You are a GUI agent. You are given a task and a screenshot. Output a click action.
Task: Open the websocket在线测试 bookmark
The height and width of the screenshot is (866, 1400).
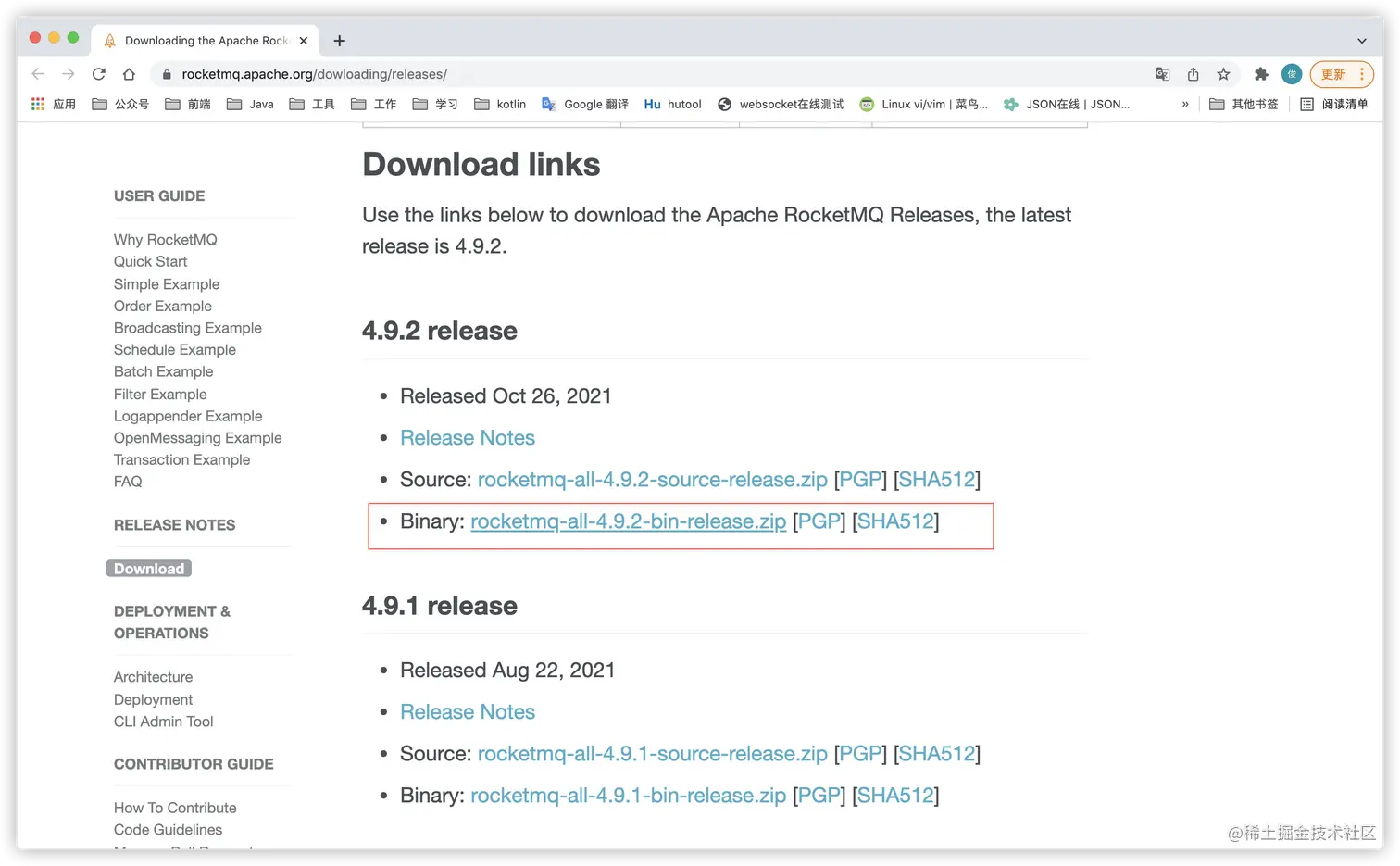tap(781, 104)
